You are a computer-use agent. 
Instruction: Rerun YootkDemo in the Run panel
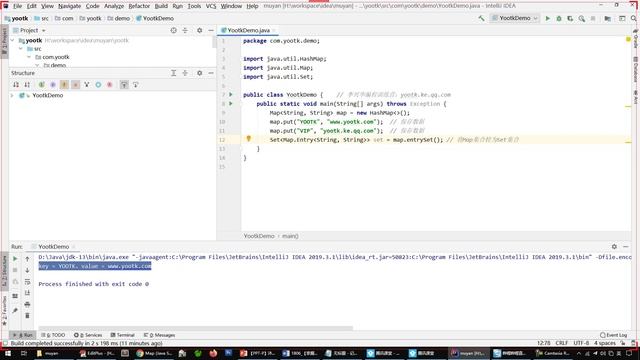(x=15, y=259)
